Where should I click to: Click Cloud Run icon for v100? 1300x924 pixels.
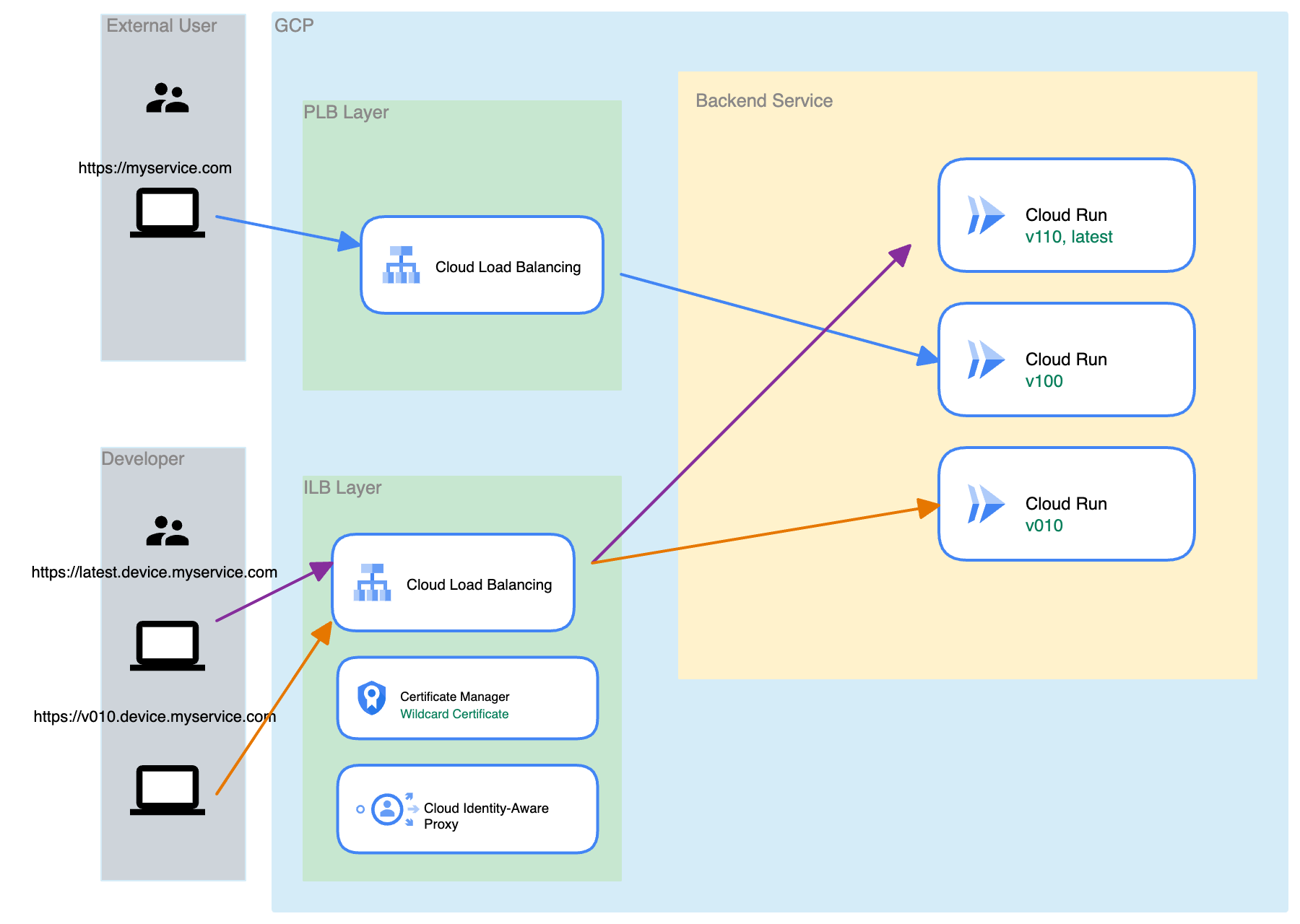pos(986,359)
